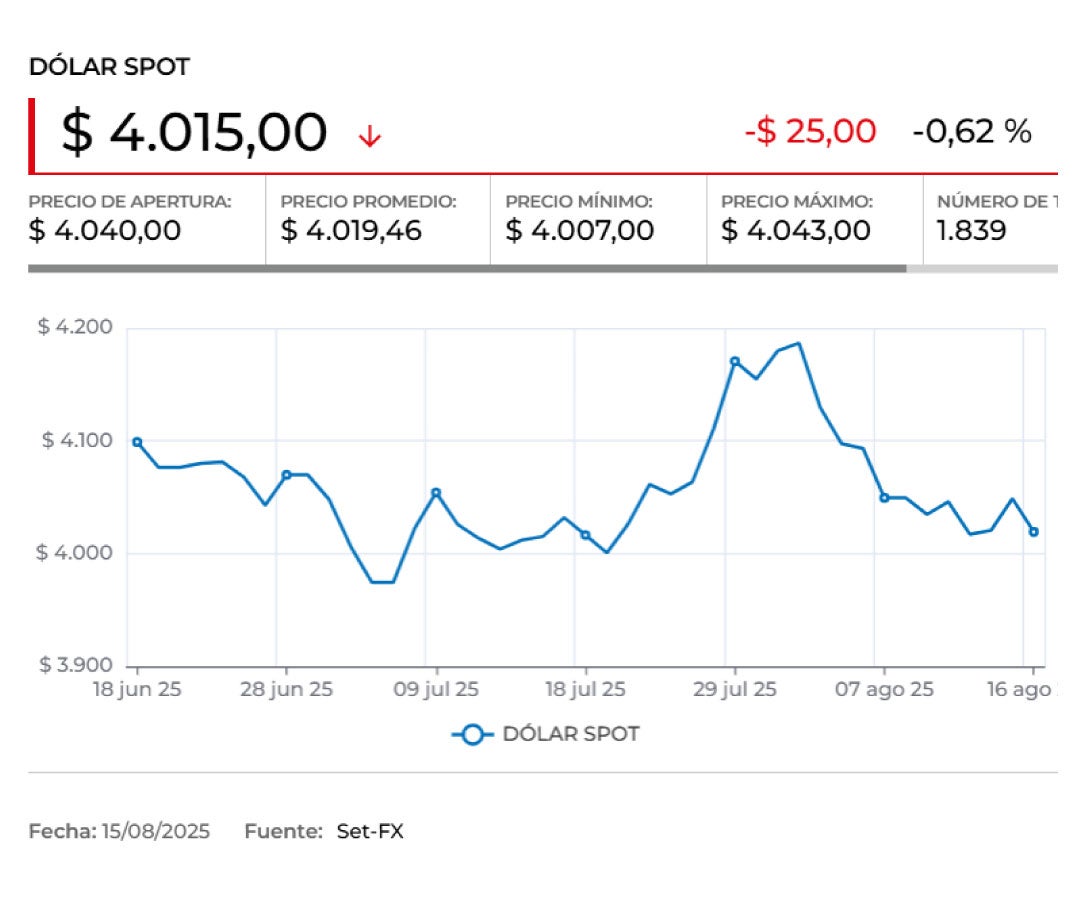Select the 07 ago 25 chart data point
Screen dimensions: 1080x900
[x=884, y=497]
